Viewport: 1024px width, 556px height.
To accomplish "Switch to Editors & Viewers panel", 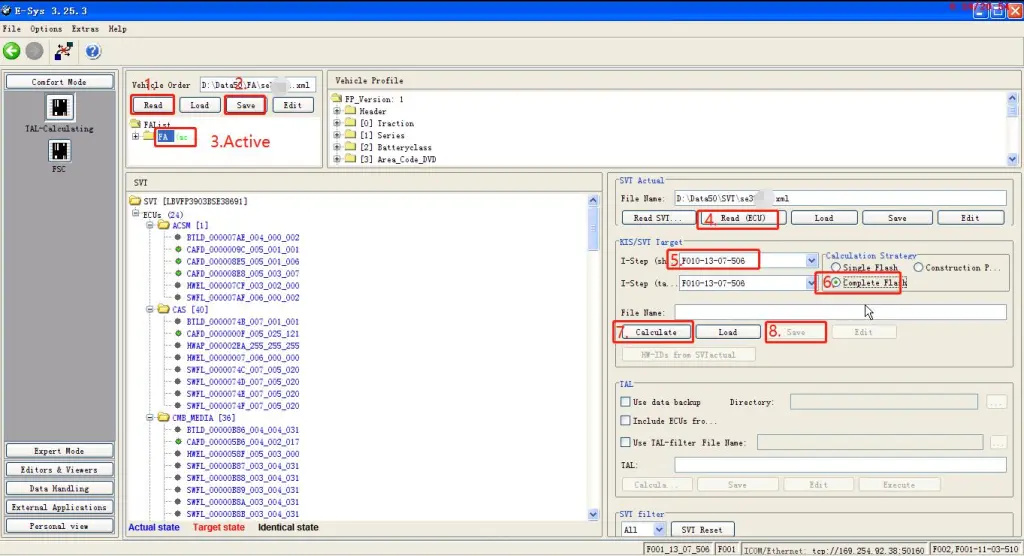I will point(59,470).
